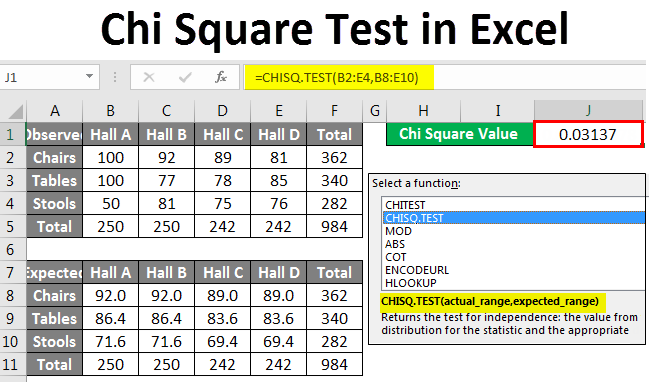
Task: Select column I header
Action: (498, 111)
